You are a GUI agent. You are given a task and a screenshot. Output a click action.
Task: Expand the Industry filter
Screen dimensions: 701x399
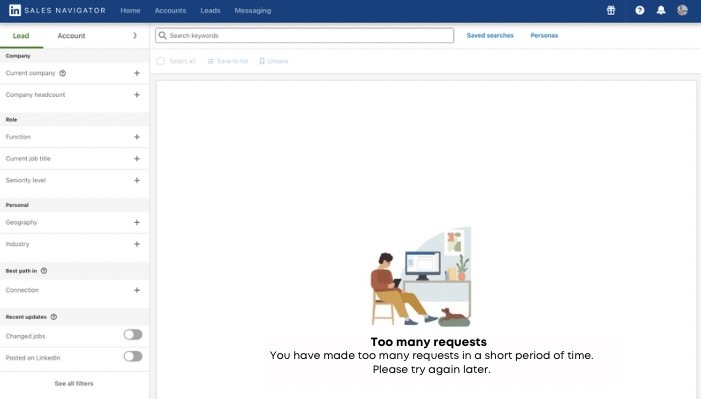tap(137, 244)
